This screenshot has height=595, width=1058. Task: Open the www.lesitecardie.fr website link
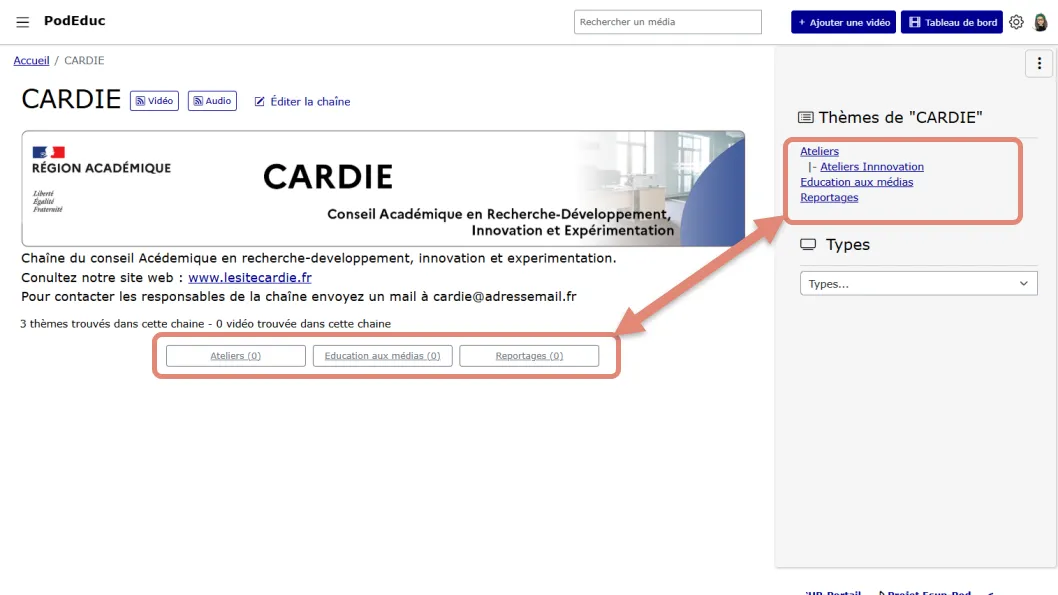coord(250,277)
